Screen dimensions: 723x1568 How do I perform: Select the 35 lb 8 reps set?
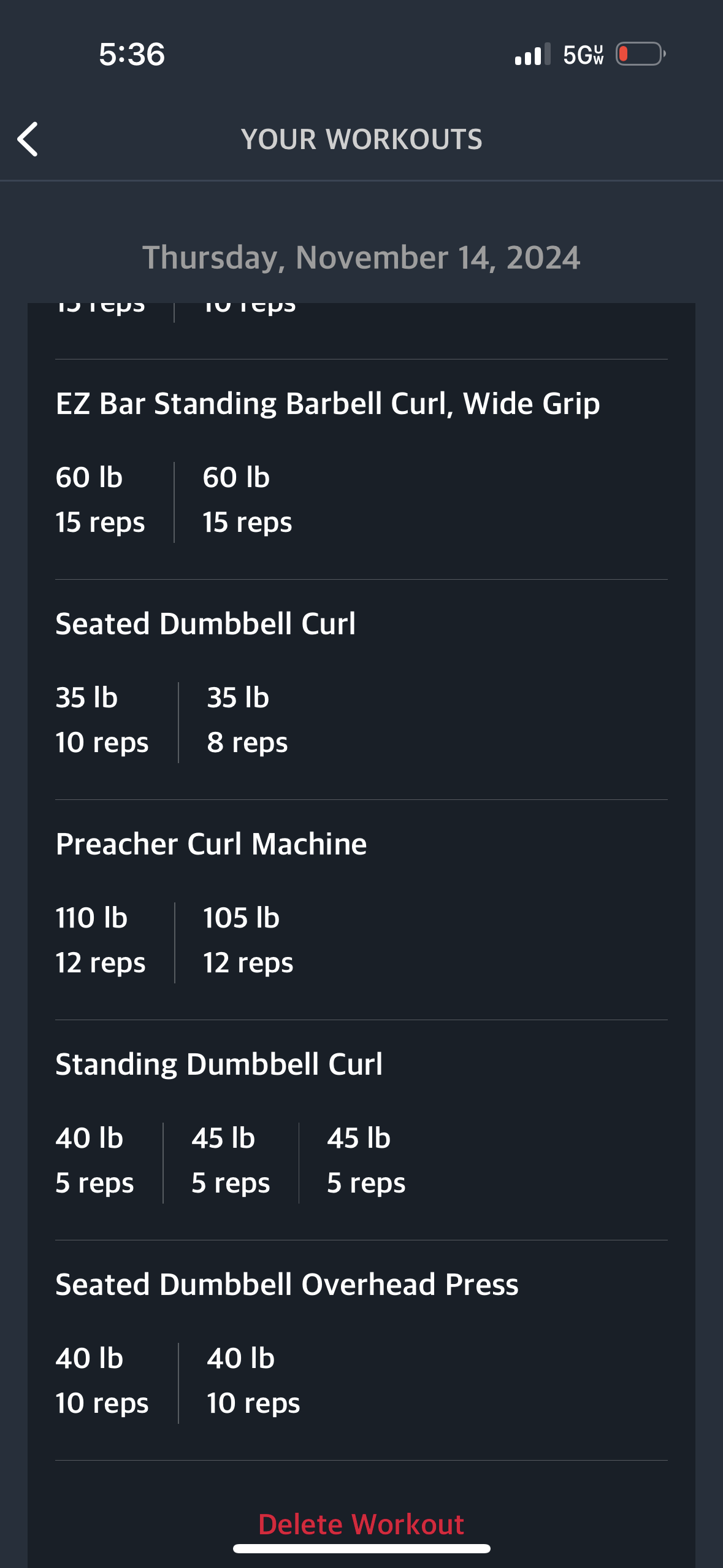pyautogui.click(x=247, y=720)
